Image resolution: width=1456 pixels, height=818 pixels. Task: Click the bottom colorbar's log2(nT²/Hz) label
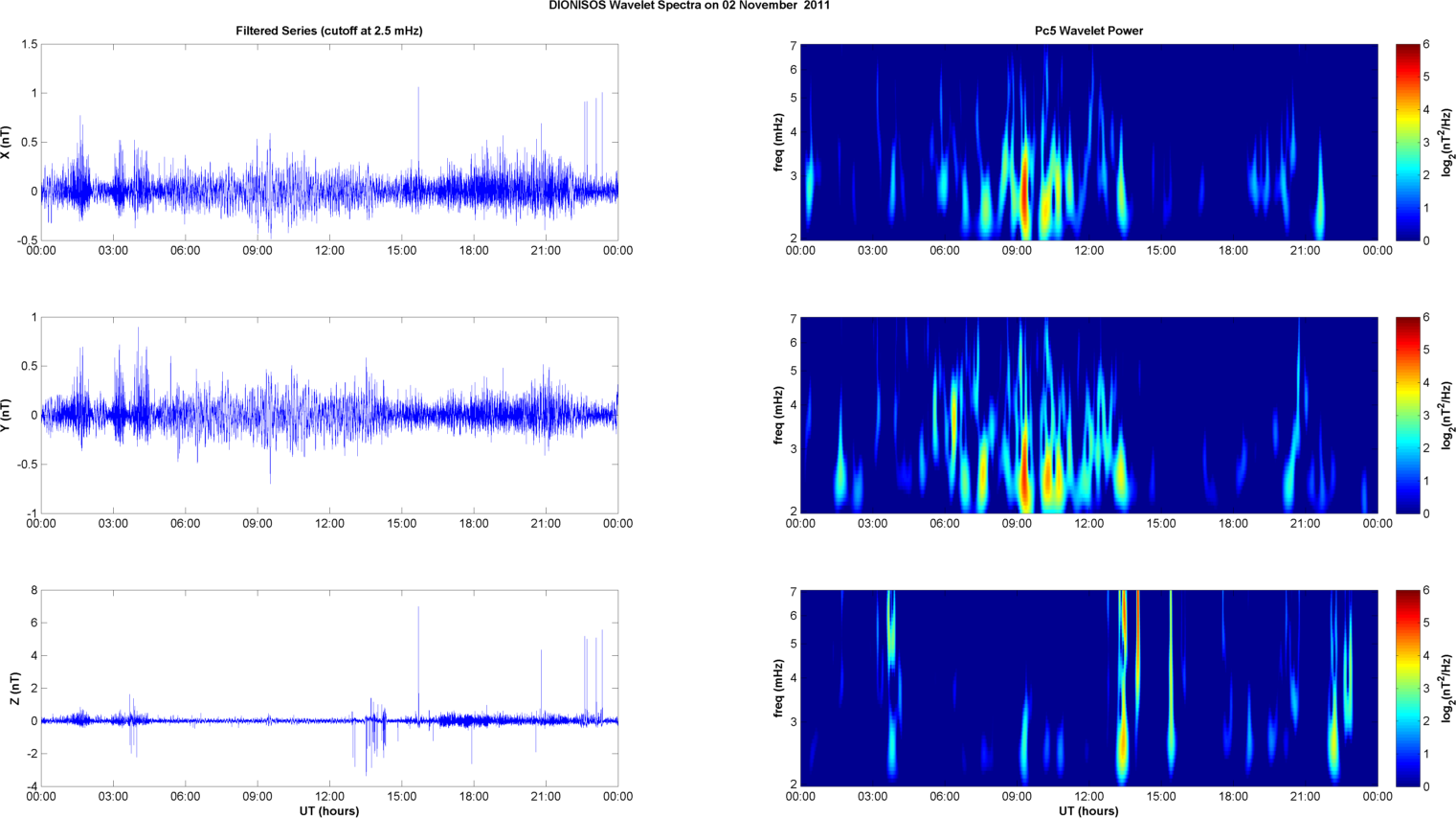(1447, 689)
